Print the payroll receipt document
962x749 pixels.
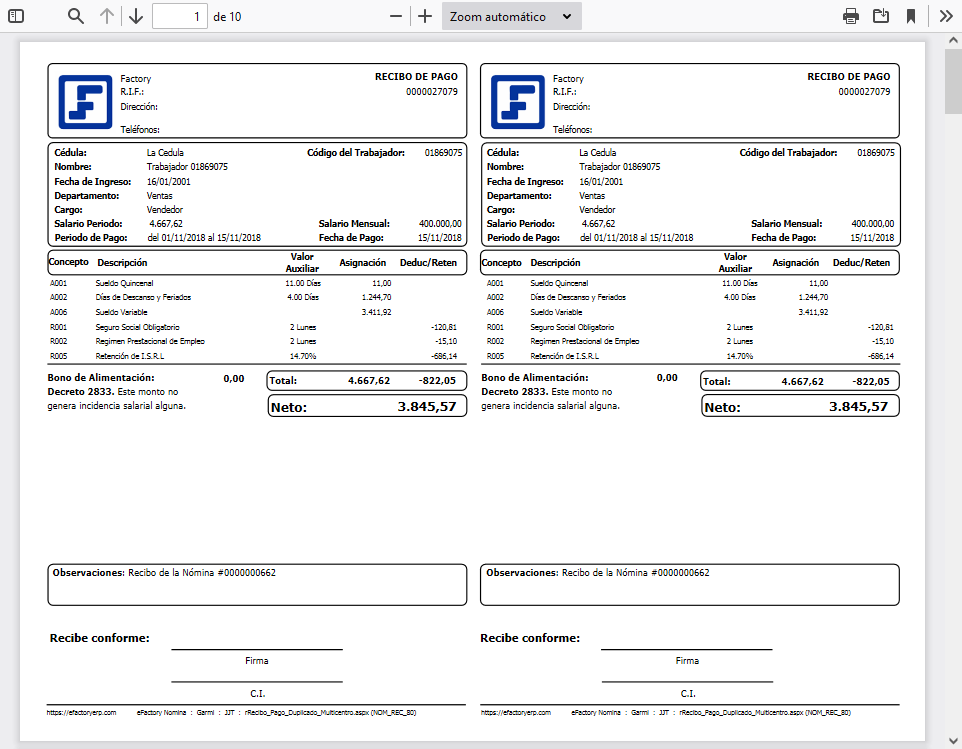coord(850,16)
